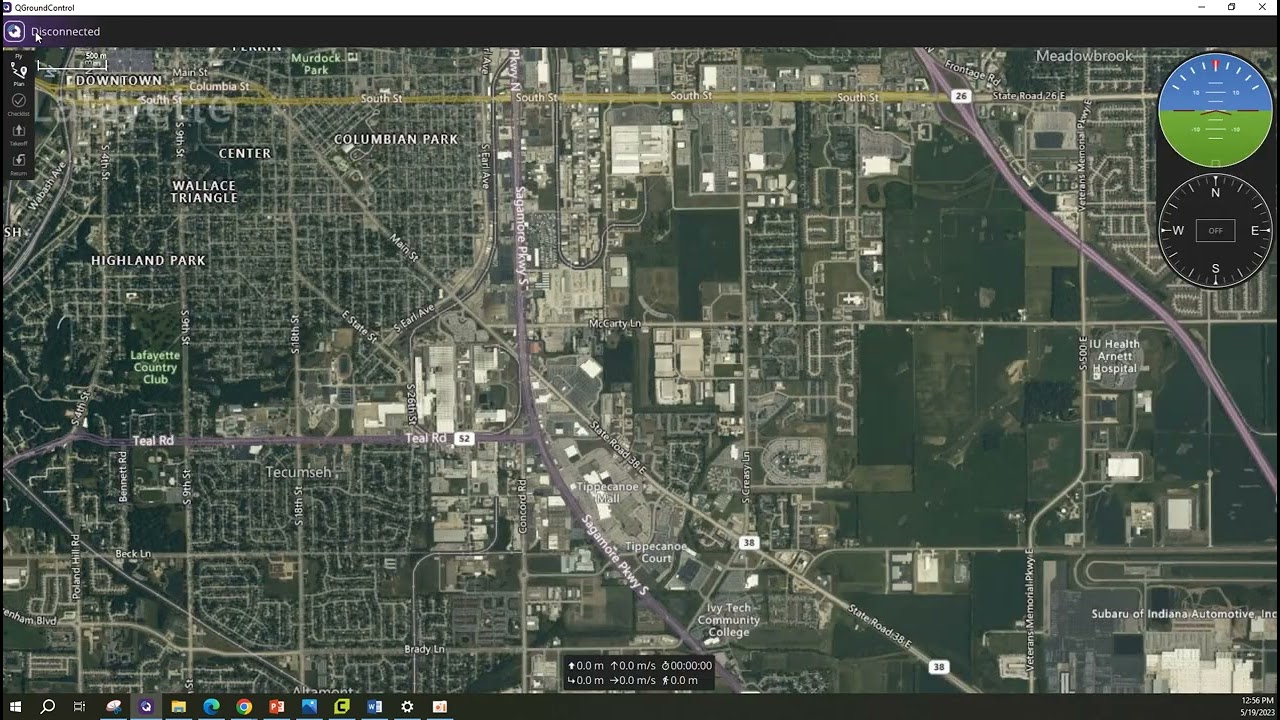Viewport: 1280px width, 720px height.
Task: Click the 500 m map scale bar
Action: [x=72, y=63]
